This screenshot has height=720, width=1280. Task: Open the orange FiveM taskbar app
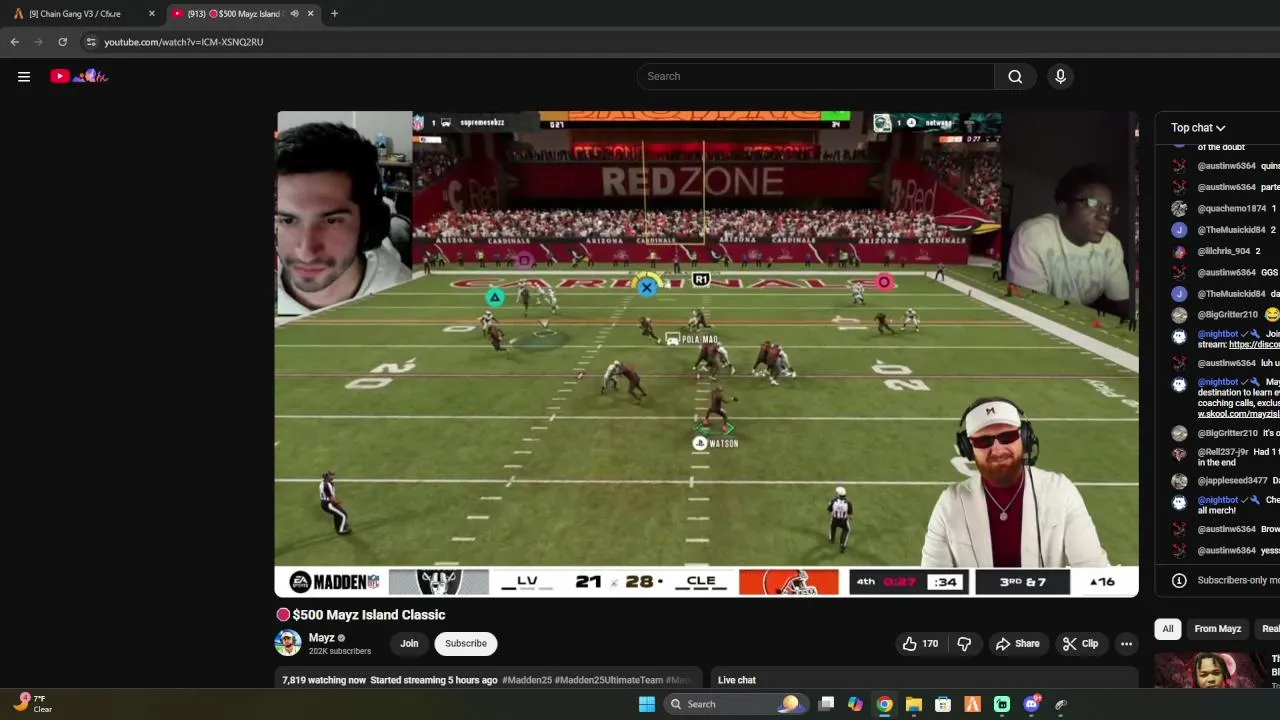(972, 704)
